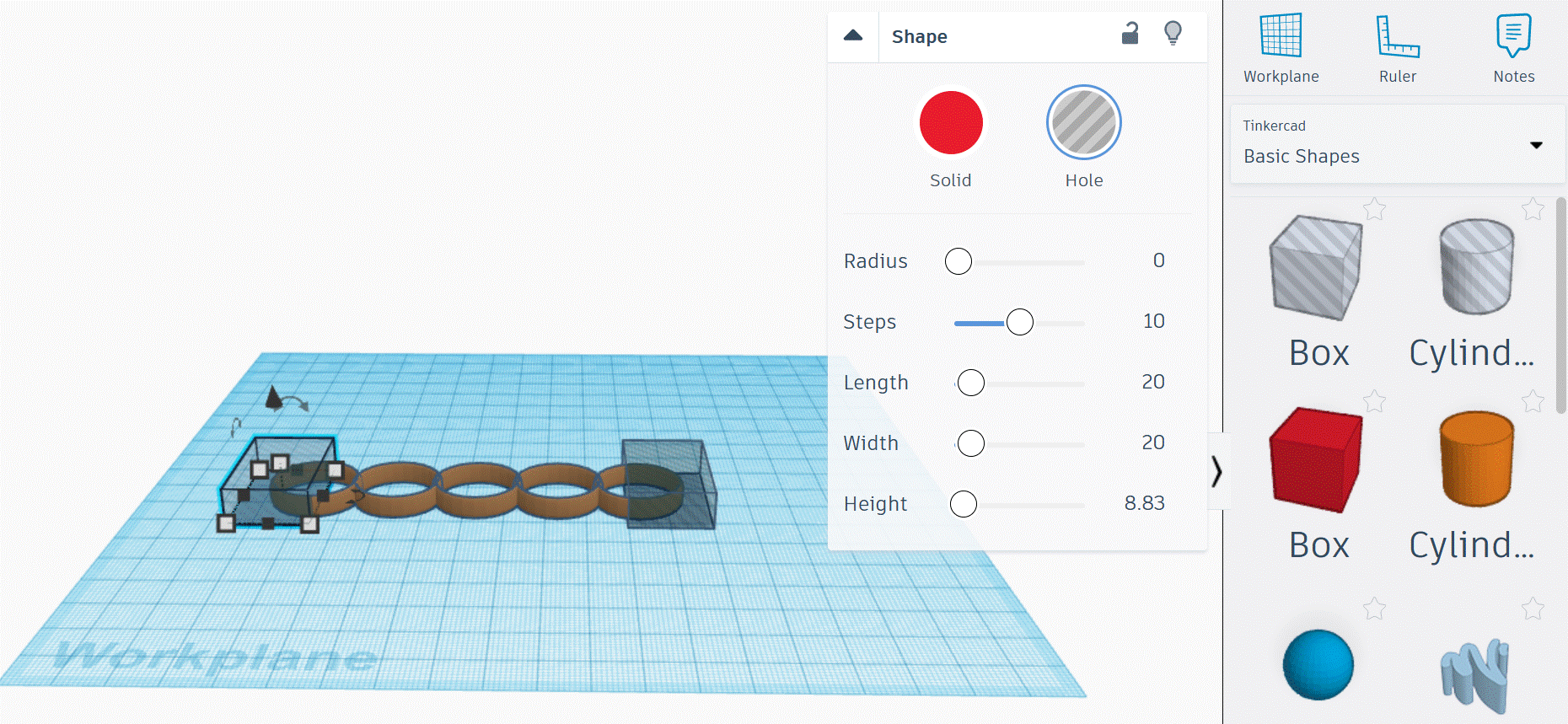Click the black cone height handle above the box
The height and width of the screenshot is (724, 1568).
[x=274, y=397]
